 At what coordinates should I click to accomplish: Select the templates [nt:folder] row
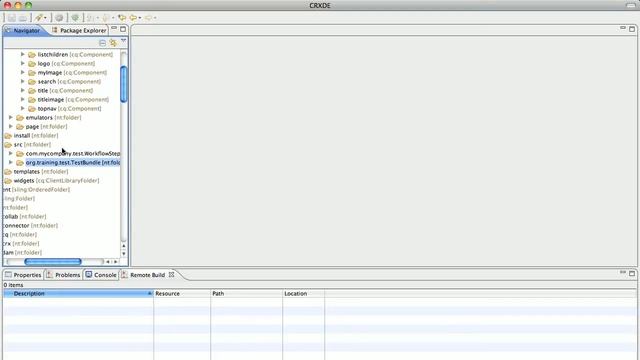coord(36,171)
